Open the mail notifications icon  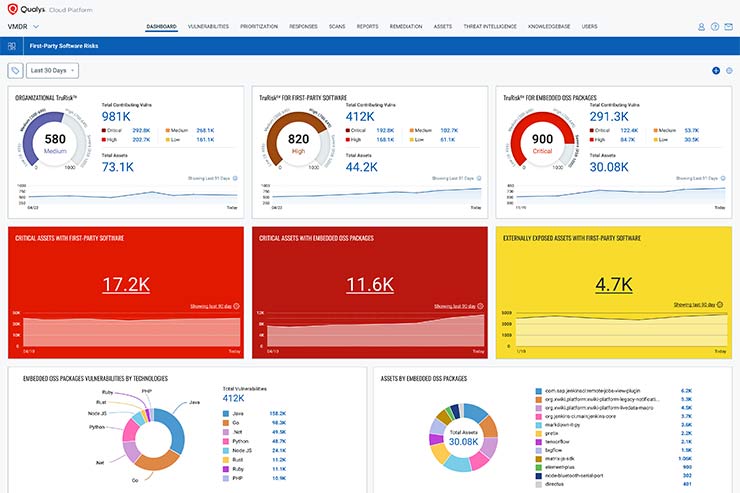(x=729, y=27)
